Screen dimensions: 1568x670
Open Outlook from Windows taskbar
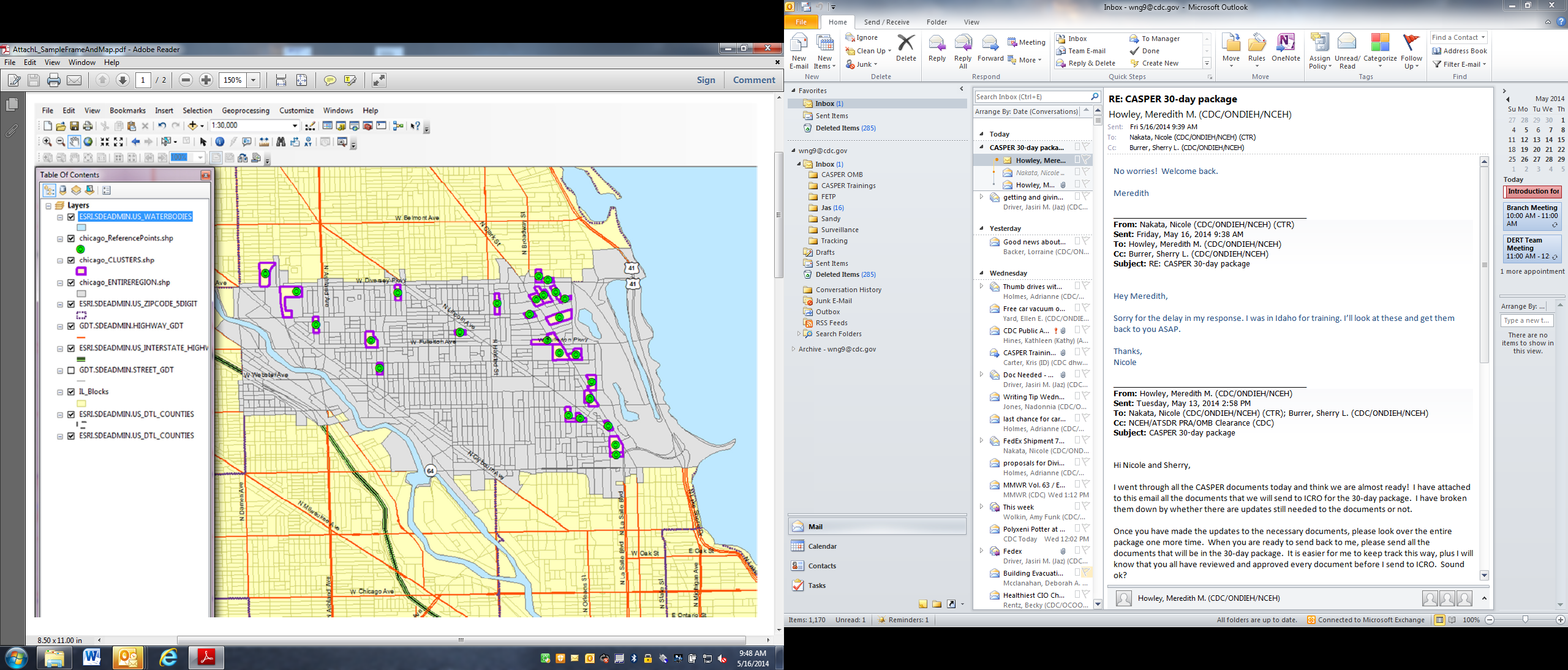click(x=128, y=658)
